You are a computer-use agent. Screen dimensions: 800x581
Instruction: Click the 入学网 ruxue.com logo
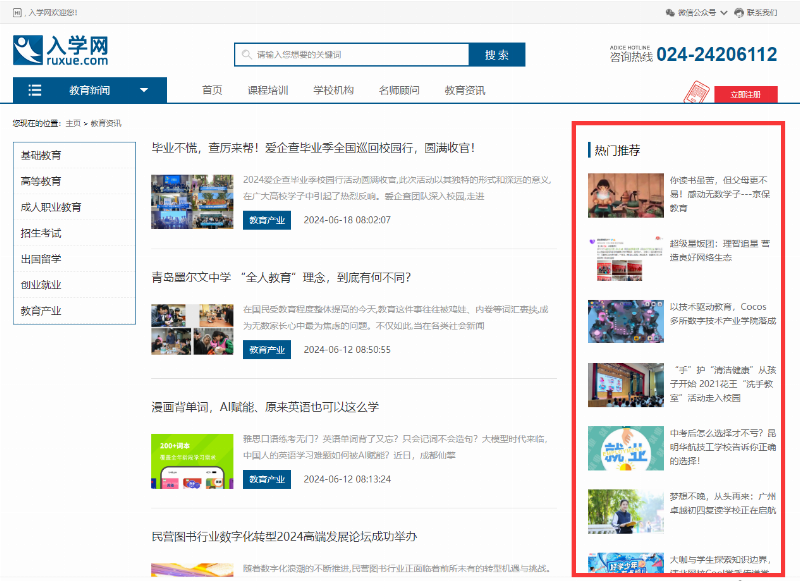click(61, 50)
